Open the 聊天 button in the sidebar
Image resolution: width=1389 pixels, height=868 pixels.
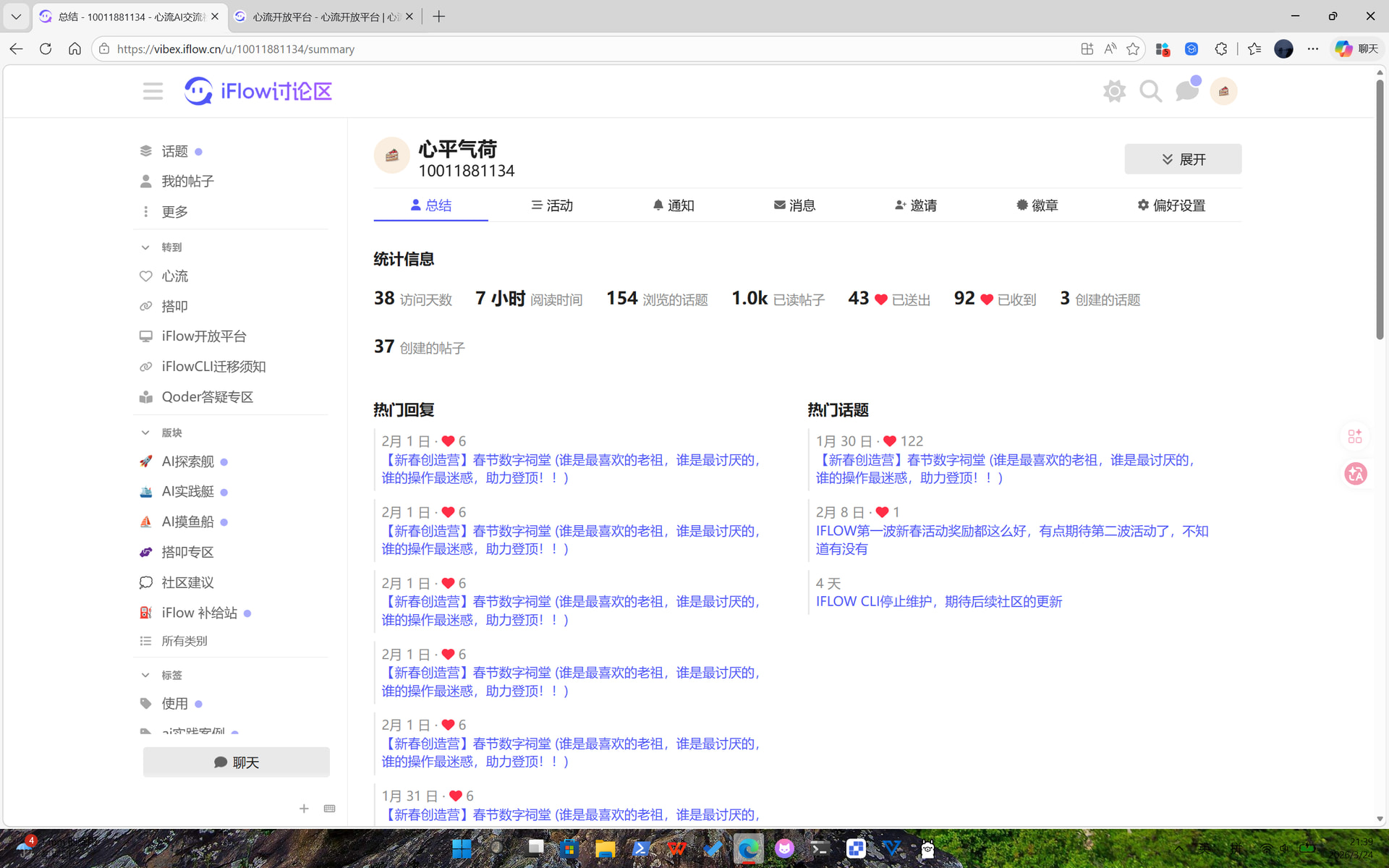[237, 762]
